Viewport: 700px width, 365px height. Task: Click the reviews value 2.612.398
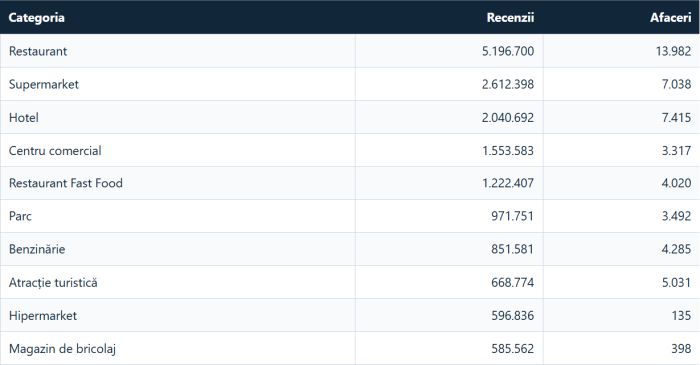[508, 84]
